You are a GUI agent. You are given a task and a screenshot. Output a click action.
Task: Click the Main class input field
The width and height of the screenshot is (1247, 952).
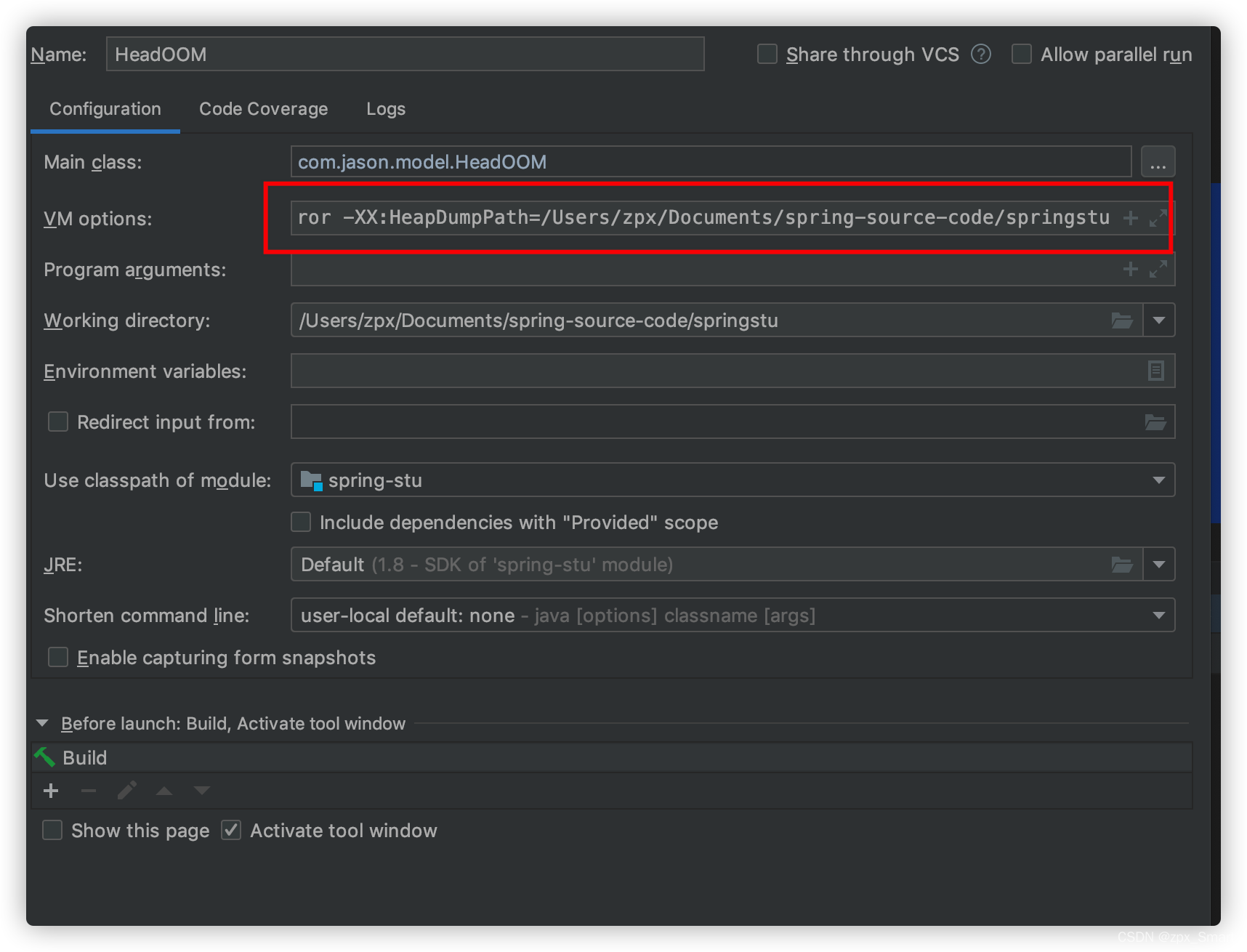(x=711, y=161)
